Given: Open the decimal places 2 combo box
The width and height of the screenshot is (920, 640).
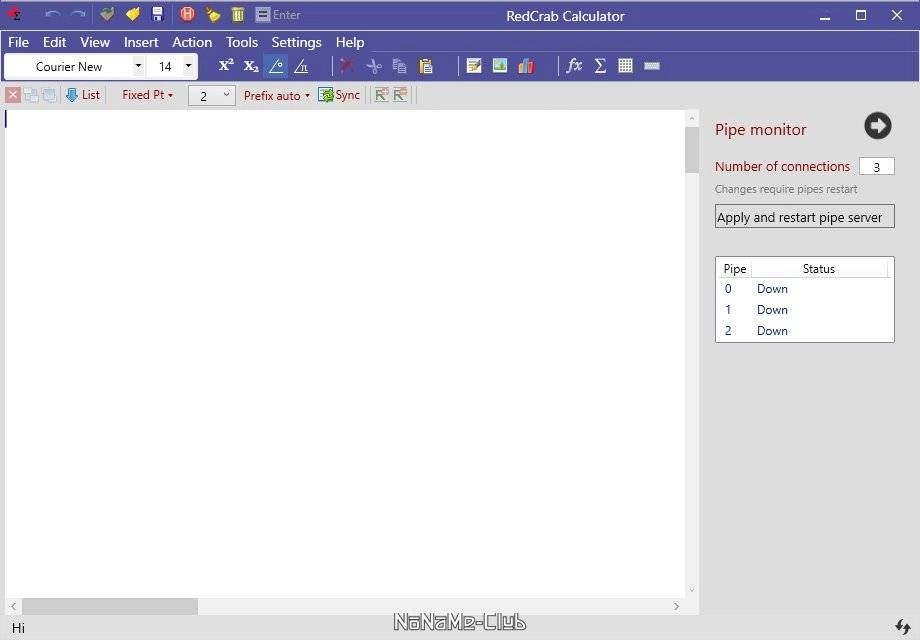Looking at the screenshot, I should point(212,95).
